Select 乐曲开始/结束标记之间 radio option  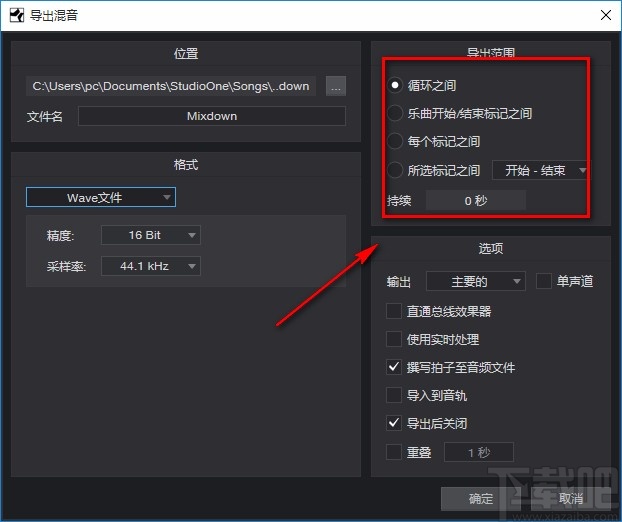point(395,113)
